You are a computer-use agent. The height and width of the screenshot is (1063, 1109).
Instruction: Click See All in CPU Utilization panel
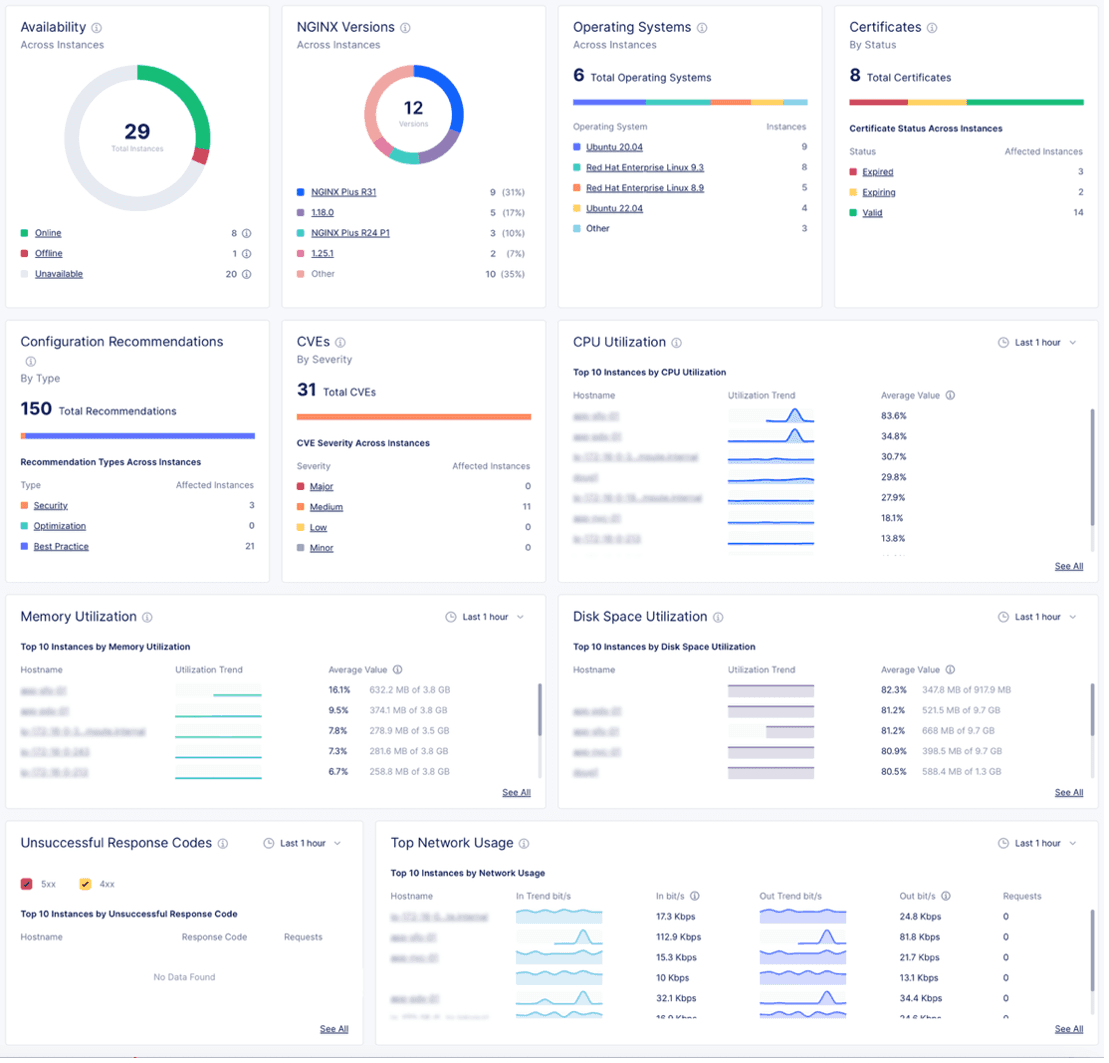tap(1068, 566)
